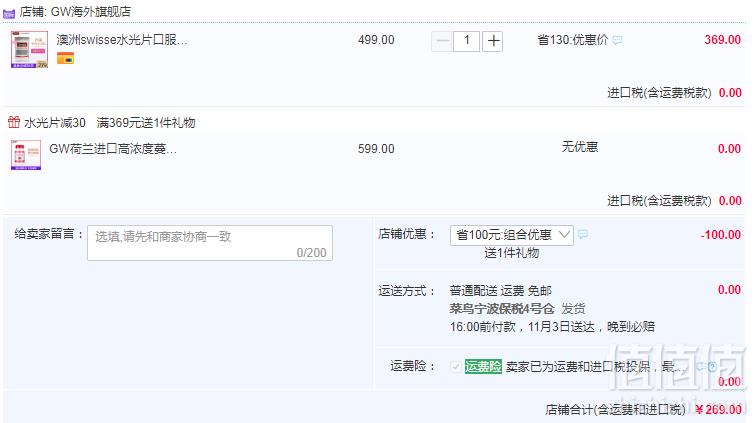Open the GW荷兰进口 gift product thumbnail

tap(26, 155)
